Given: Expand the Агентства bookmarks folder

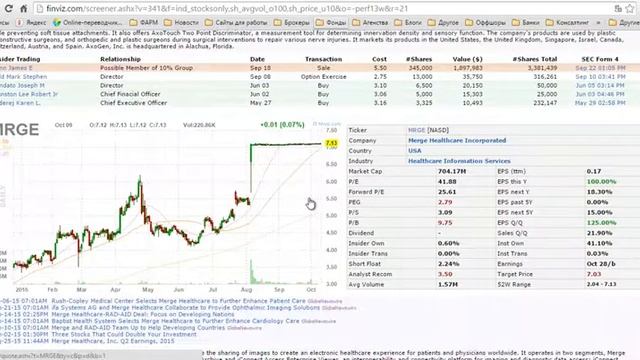Looking at the screenshot, I should (370, 22).
